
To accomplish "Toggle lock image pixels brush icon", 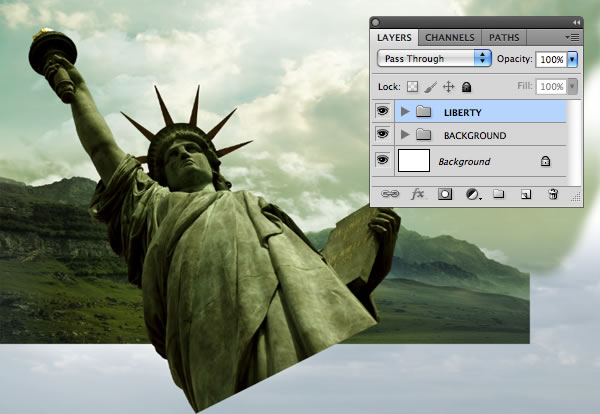I will 430,87.
